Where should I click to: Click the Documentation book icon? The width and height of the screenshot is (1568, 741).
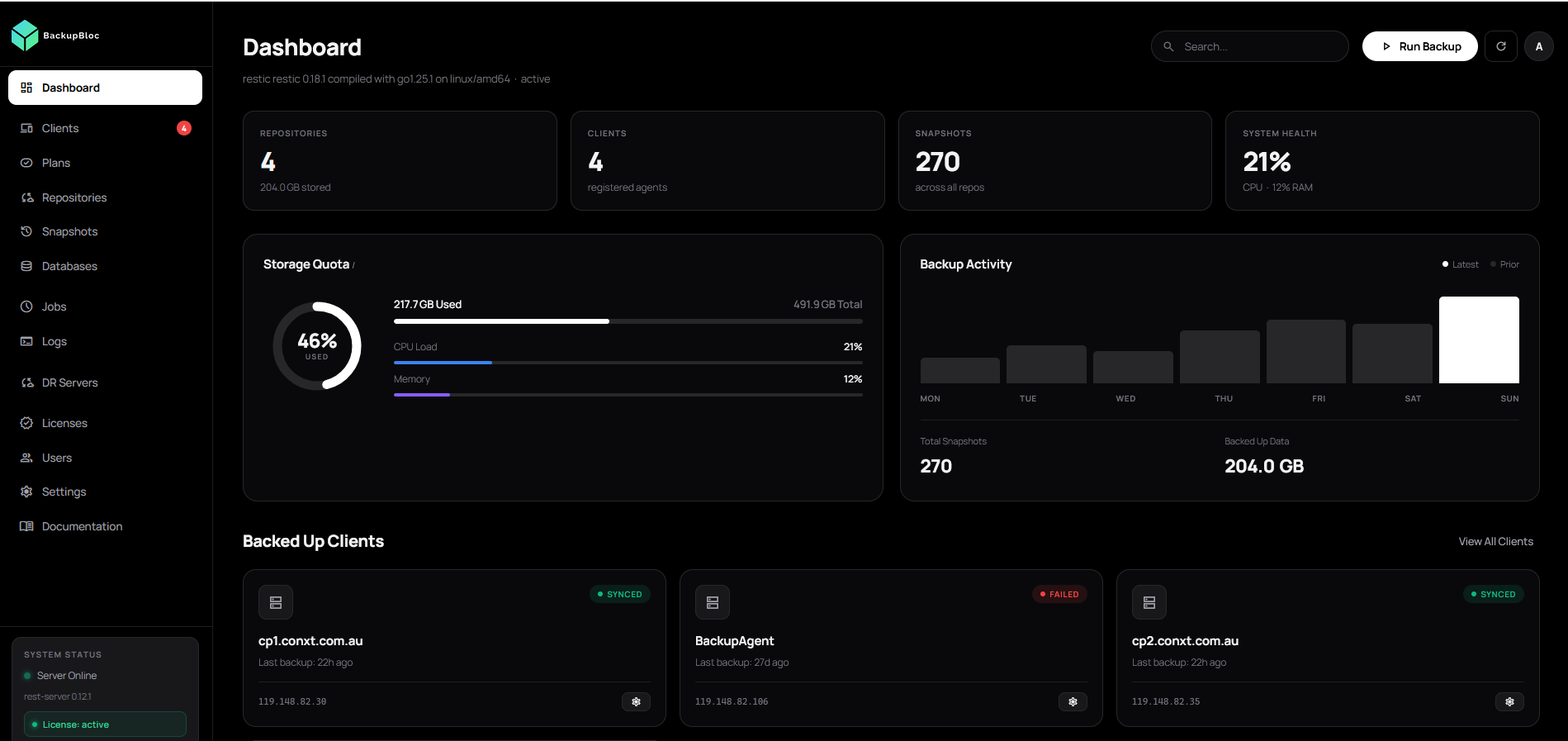(x=26, y=526)
